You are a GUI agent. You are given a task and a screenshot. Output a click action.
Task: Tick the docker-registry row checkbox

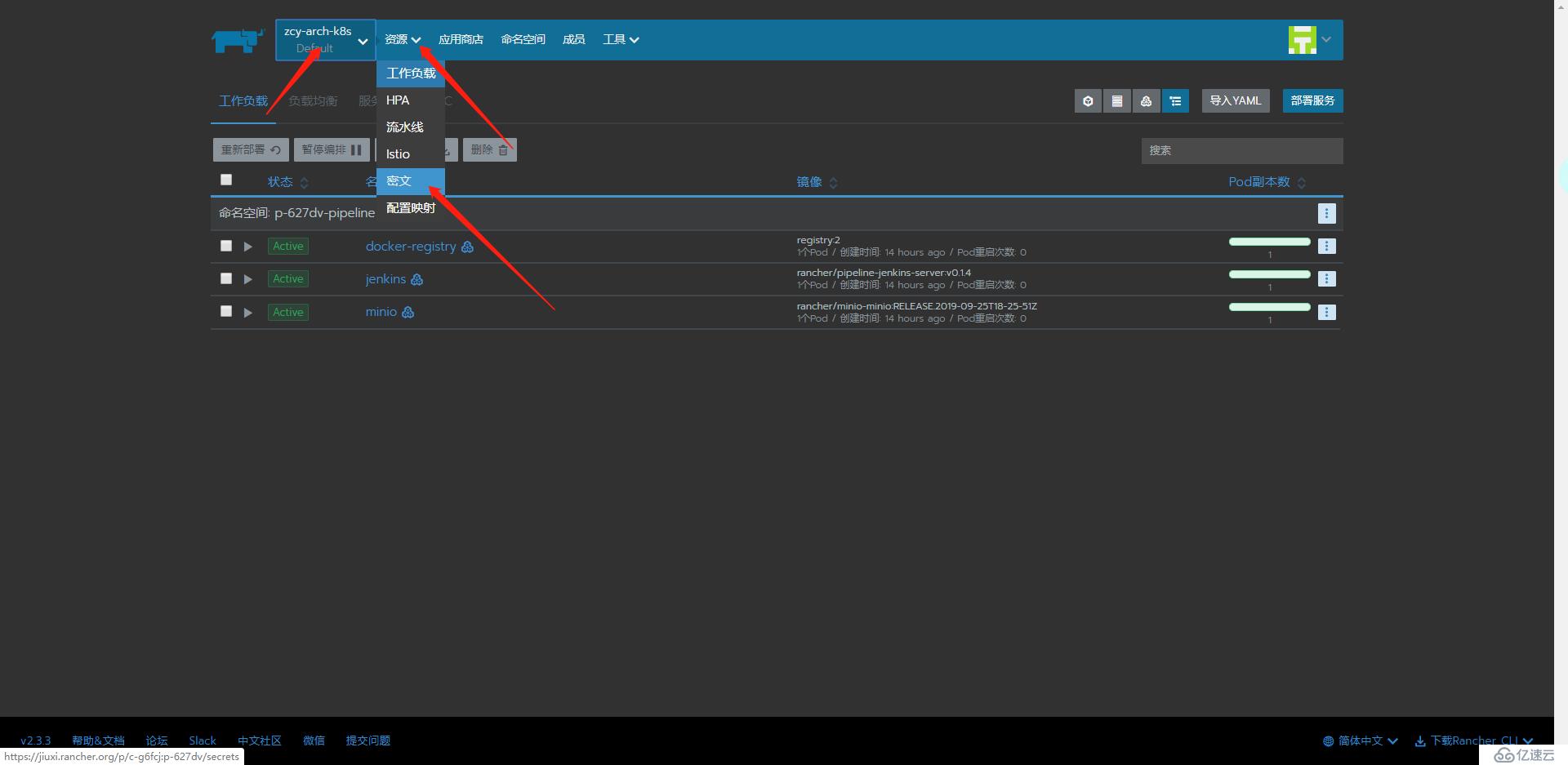click(x=226, y=246)
